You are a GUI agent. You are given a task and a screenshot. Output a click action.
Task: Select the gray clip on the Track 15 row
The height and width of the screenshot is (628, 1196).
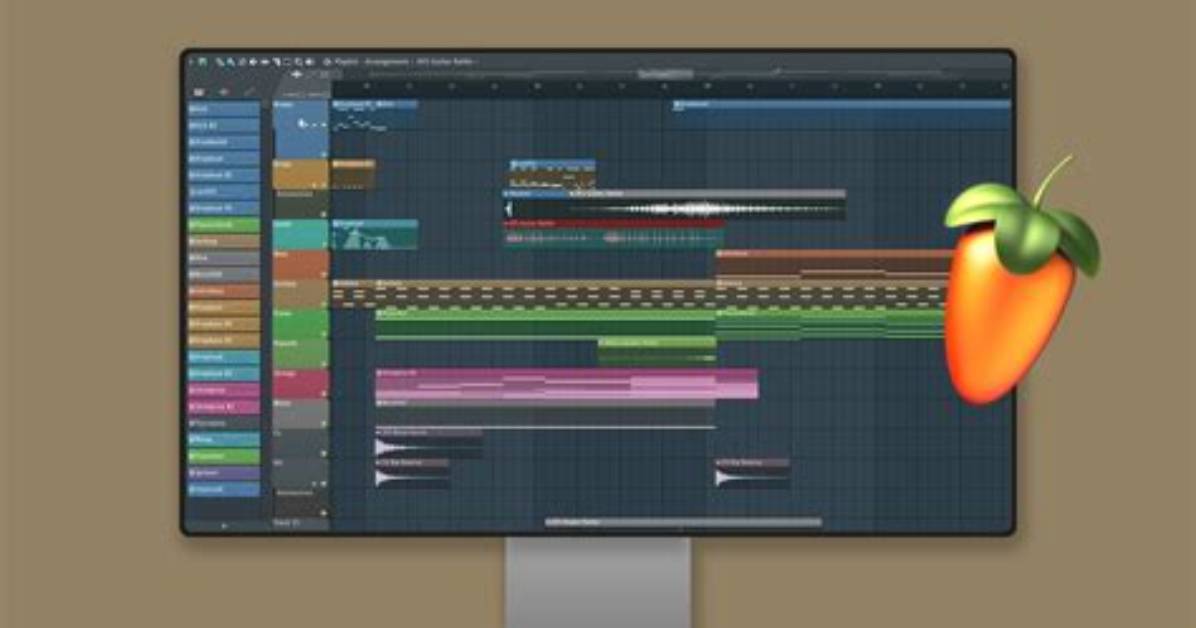tap(684, 523)
